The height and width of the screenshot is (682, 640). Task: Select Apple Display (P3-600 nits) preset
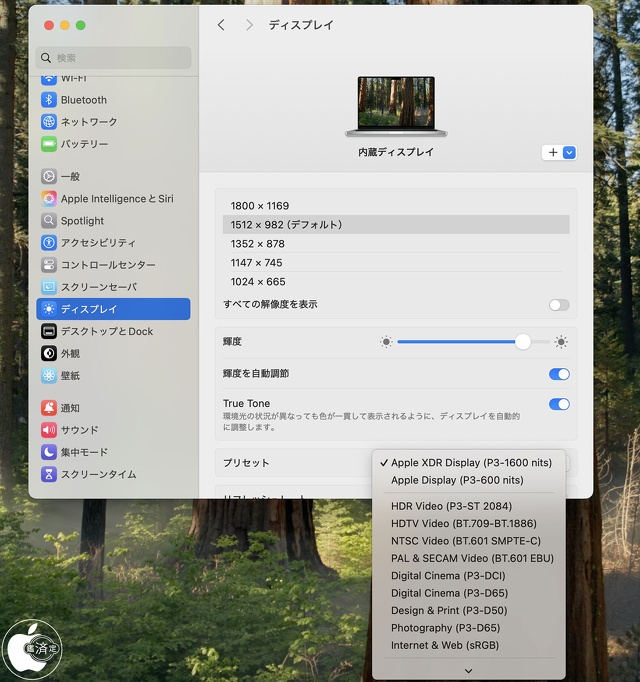coord(469,480)
